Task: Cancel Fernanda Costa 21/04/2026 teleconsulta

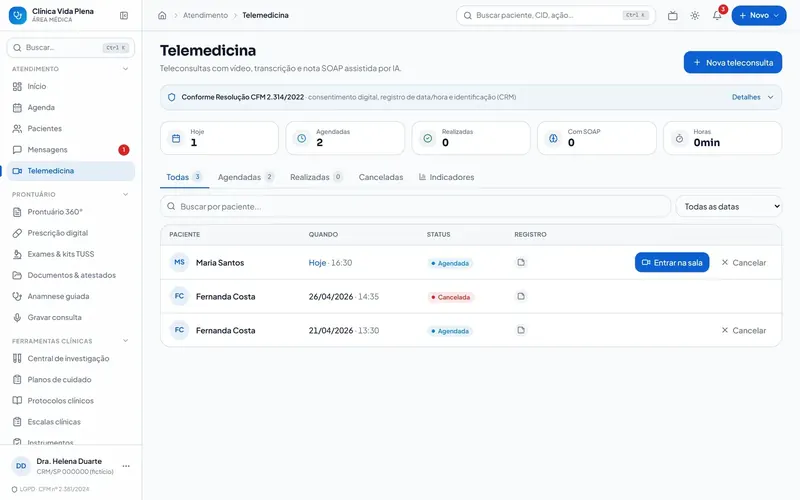Action: pyautogui.click(x=744, y=330)
